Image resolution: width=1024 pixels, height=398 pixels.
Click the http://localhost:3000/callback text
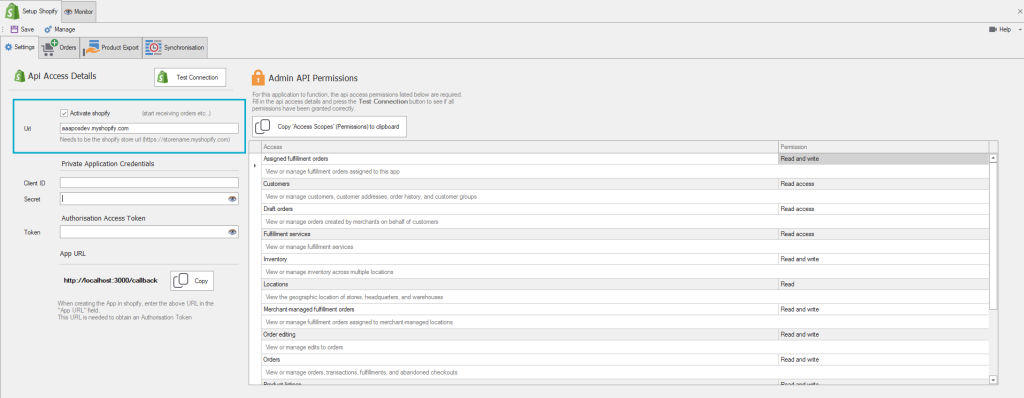point(110,280)
